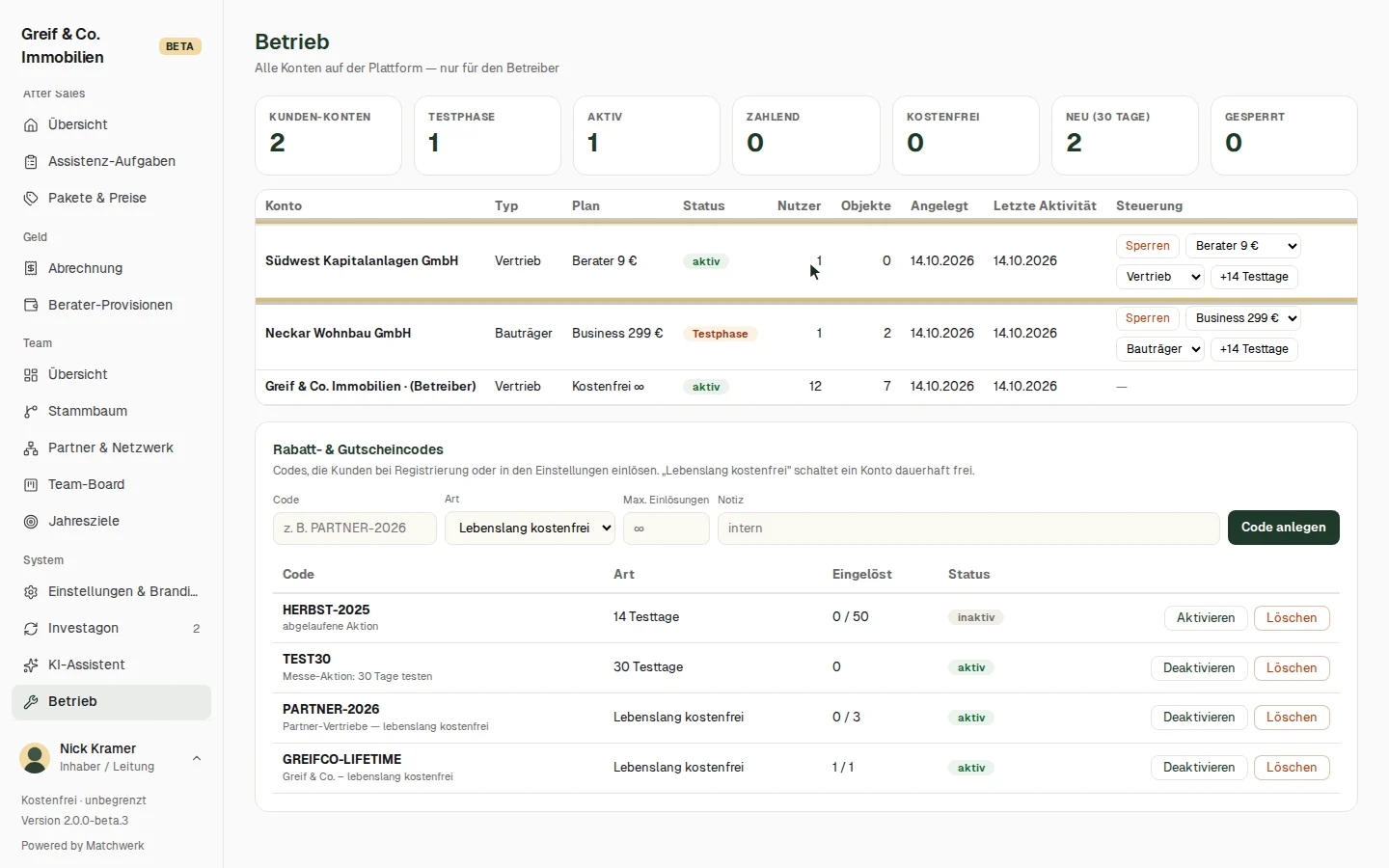Deactivate the TEST30 code

click(1199, 668)
